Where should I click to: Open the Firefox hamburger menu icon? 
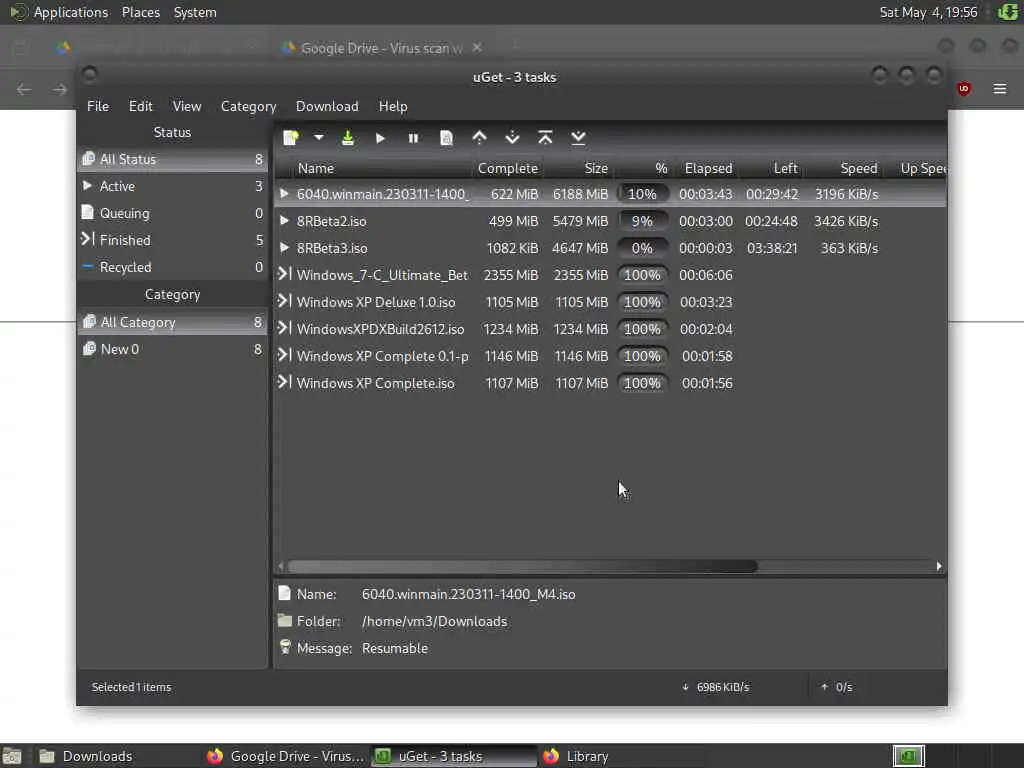[x=1000, y=89]
